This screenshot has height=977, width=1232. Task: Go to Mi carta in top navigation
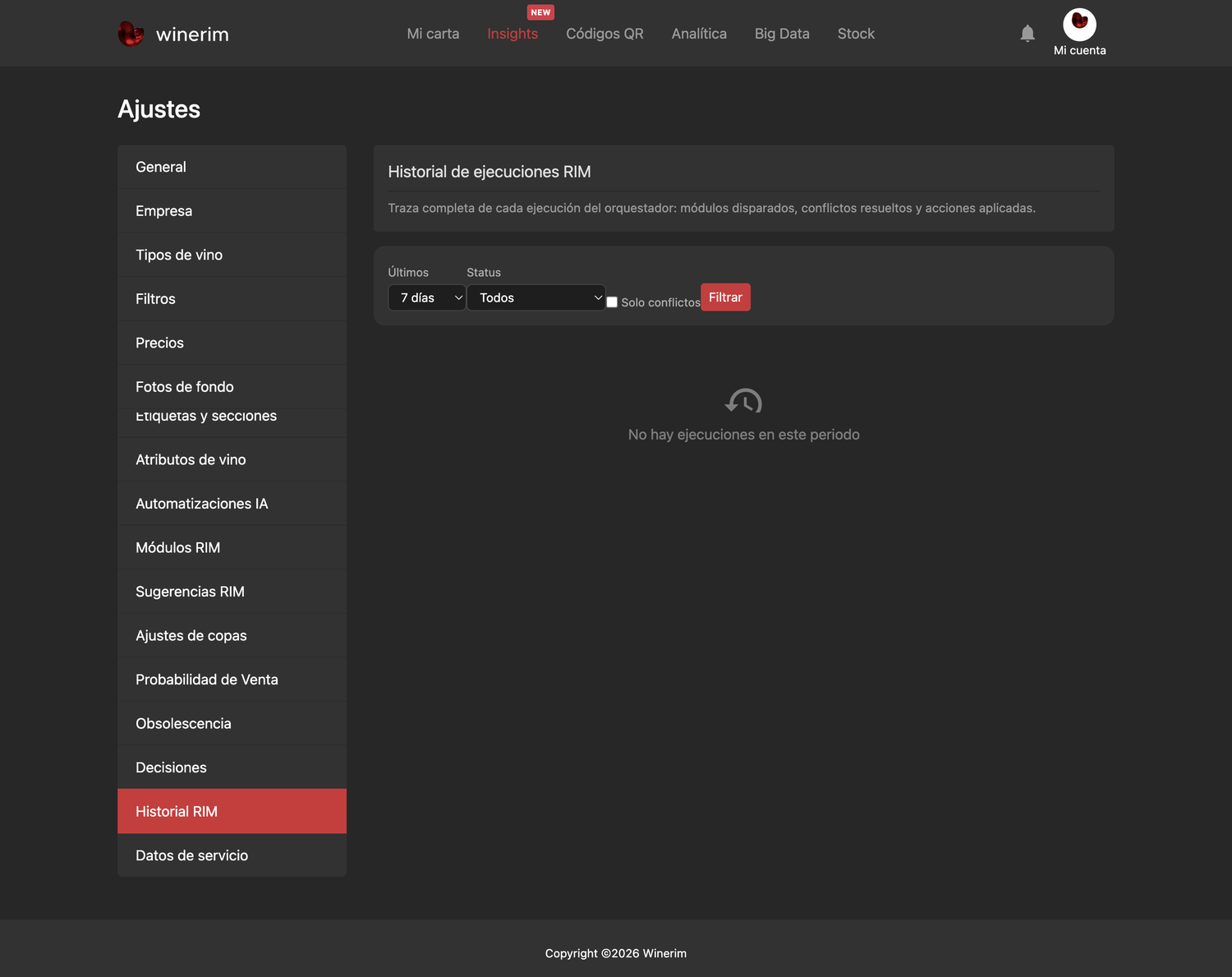click(433, 34)
